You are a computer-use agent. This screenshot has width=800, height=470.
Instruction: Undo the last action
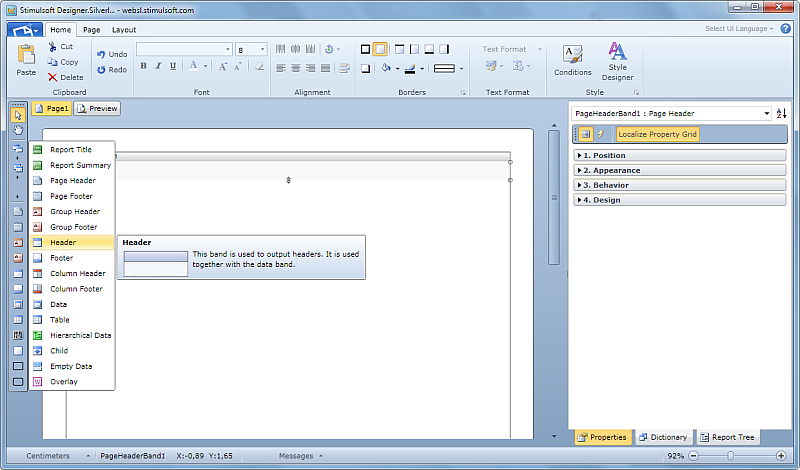coord(112,54)
